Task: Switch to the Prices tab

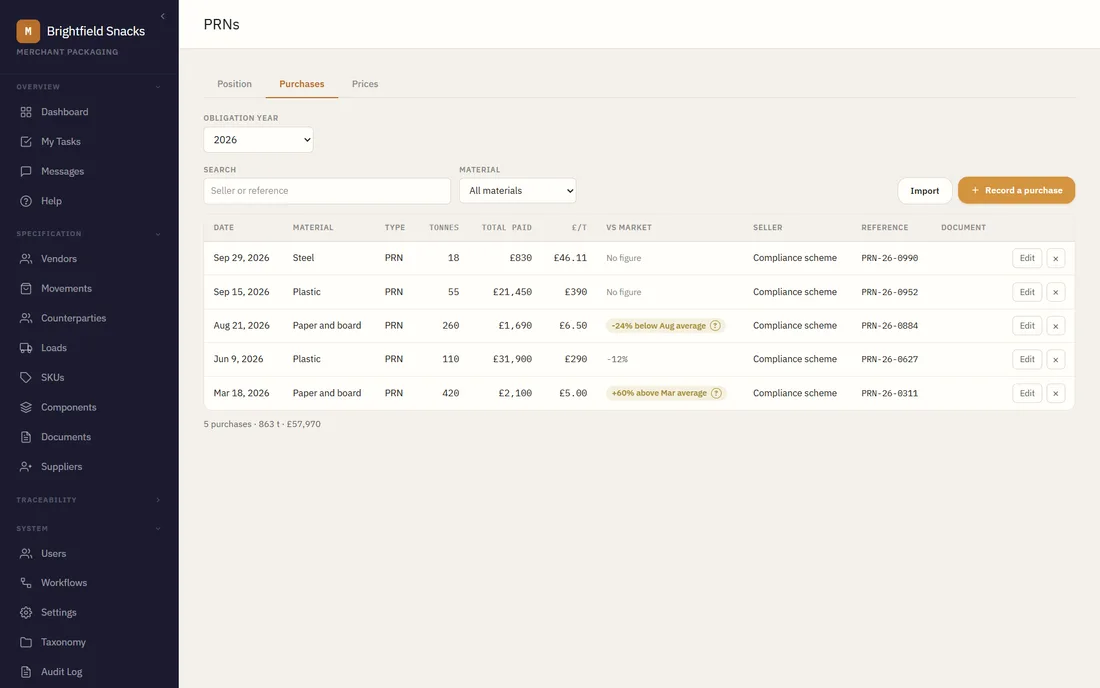Action: pyautogui.click(x=365, y=84)
